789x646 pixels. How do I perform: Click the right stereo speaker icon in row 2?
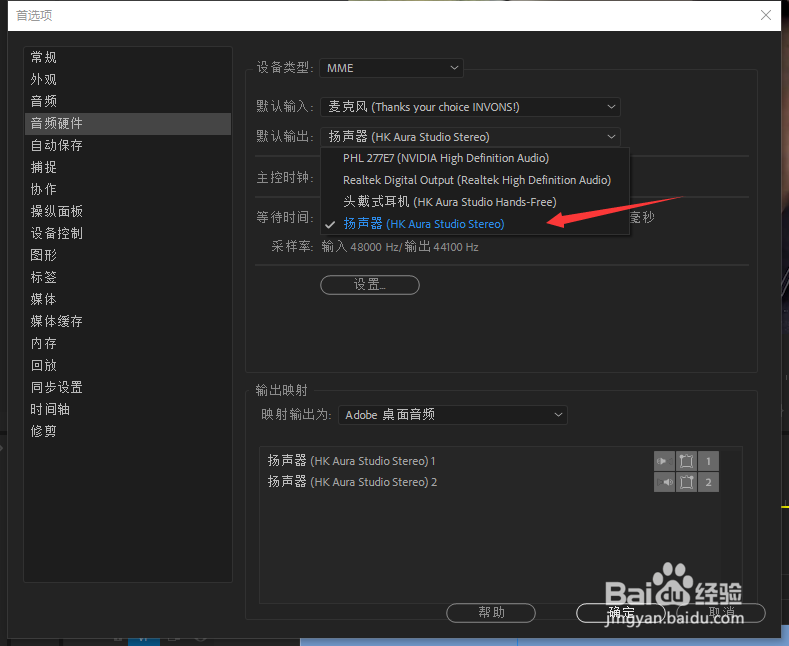[664, 482]
